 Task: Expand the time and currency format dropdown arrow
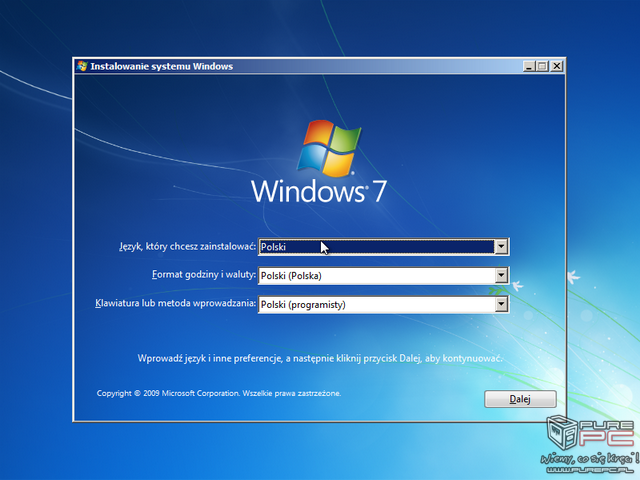[x=501, y=276]
